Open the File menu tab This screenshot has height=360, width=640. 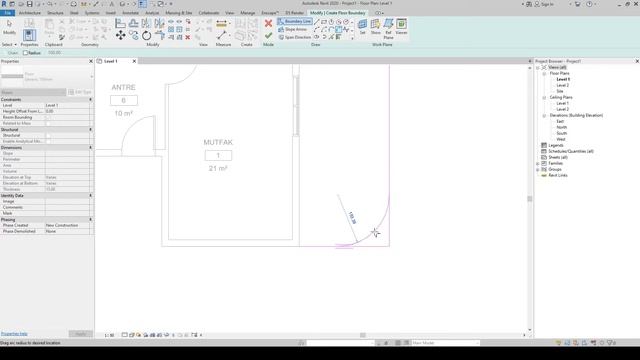[x=7, y=13]
